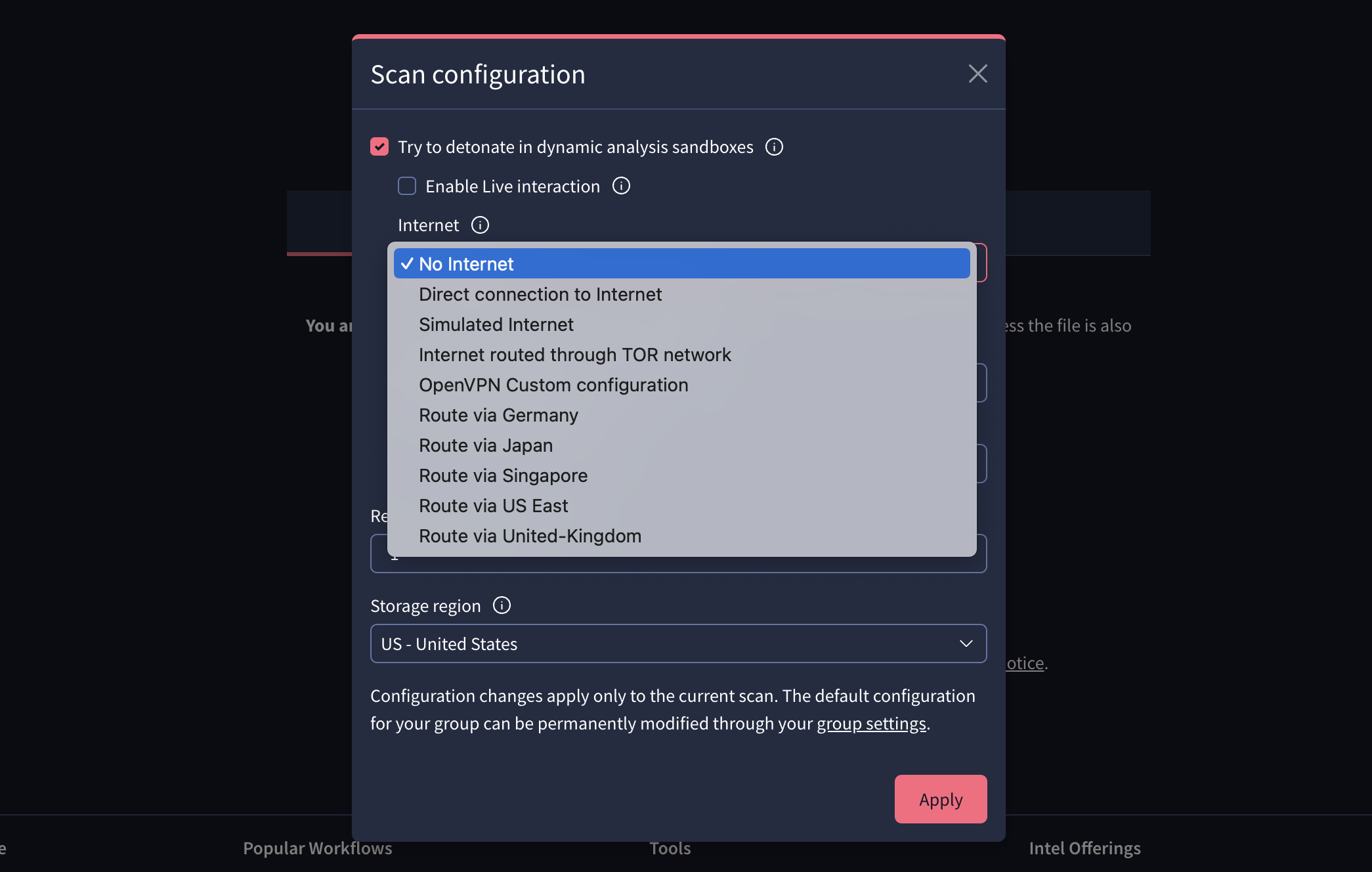Choose Route via Singapore
Viewport: 1372px width, 872px height.
(503, 475)
